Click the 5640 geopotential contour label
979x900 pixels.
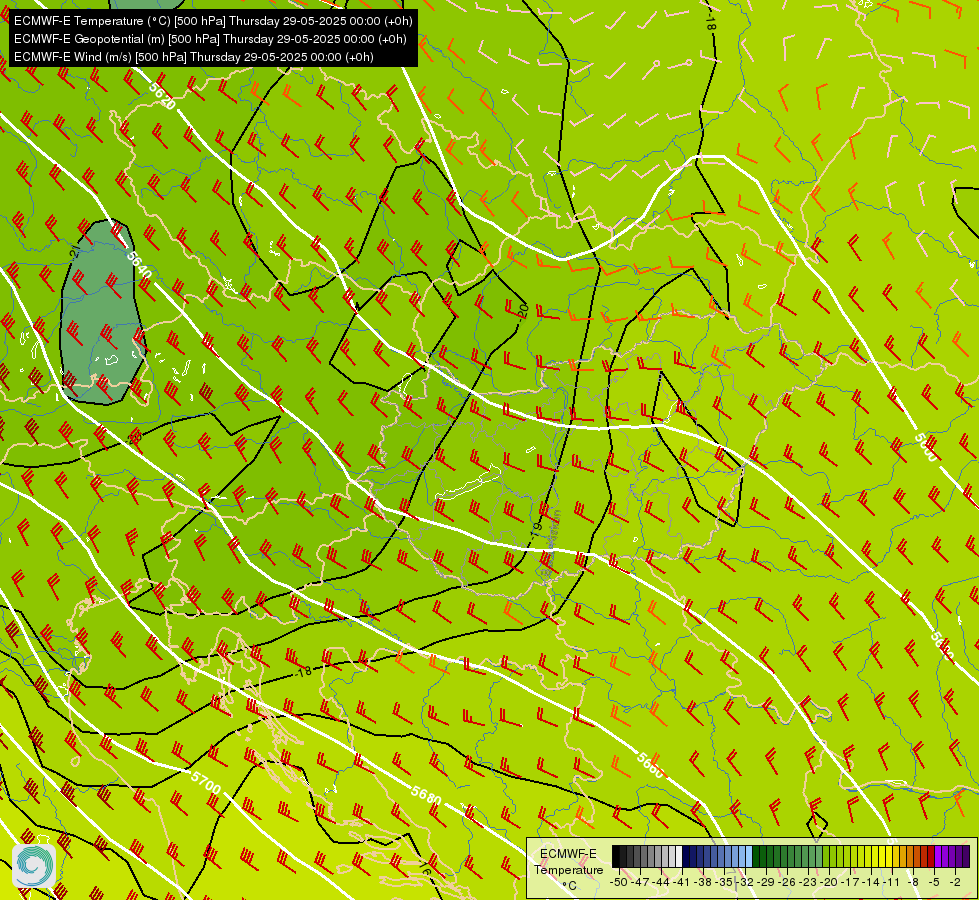(x=139, y=265)
